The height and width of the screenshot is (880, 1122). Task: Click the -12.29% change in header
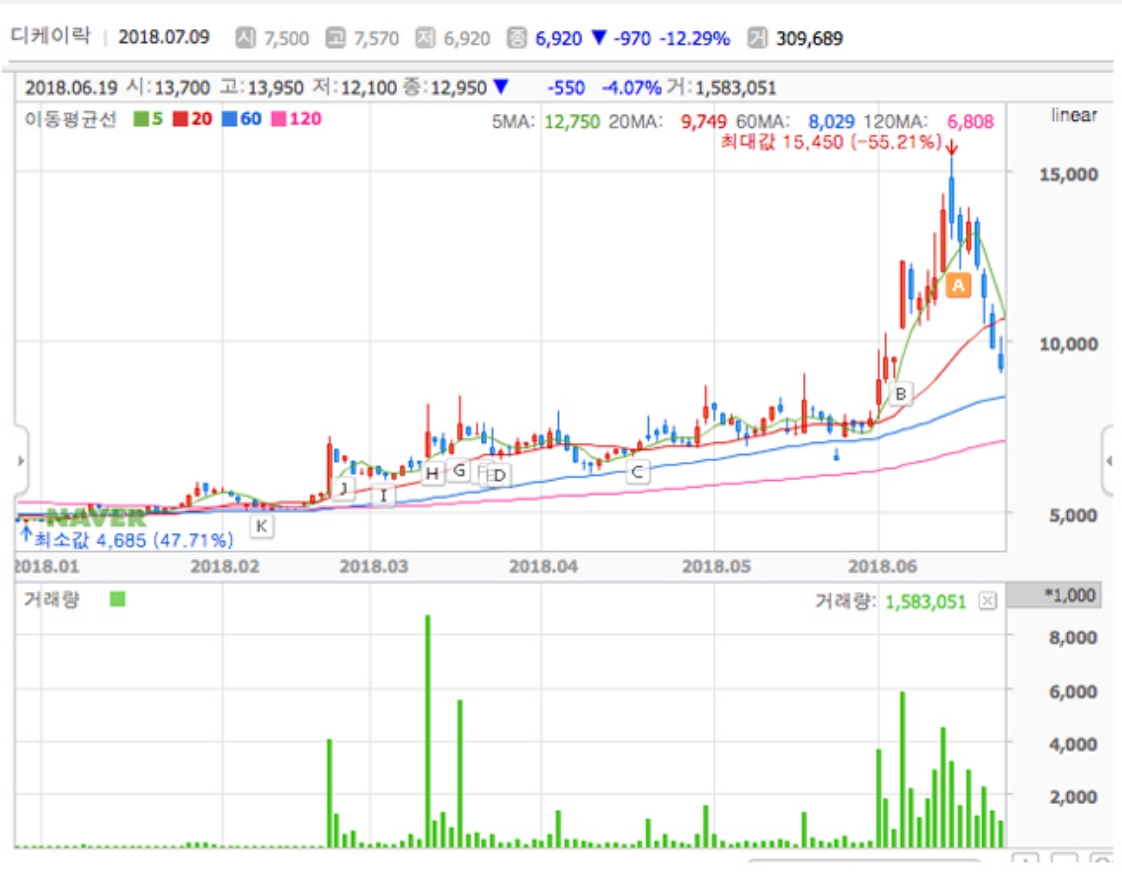tap(694, 38)
